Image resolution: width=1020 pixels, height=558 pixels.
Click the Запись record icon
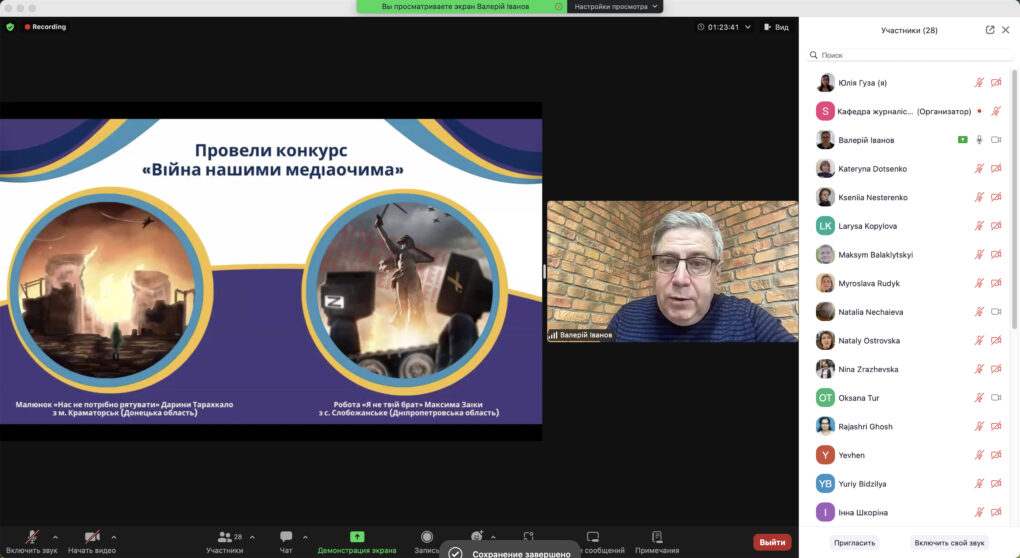(427, 537)
